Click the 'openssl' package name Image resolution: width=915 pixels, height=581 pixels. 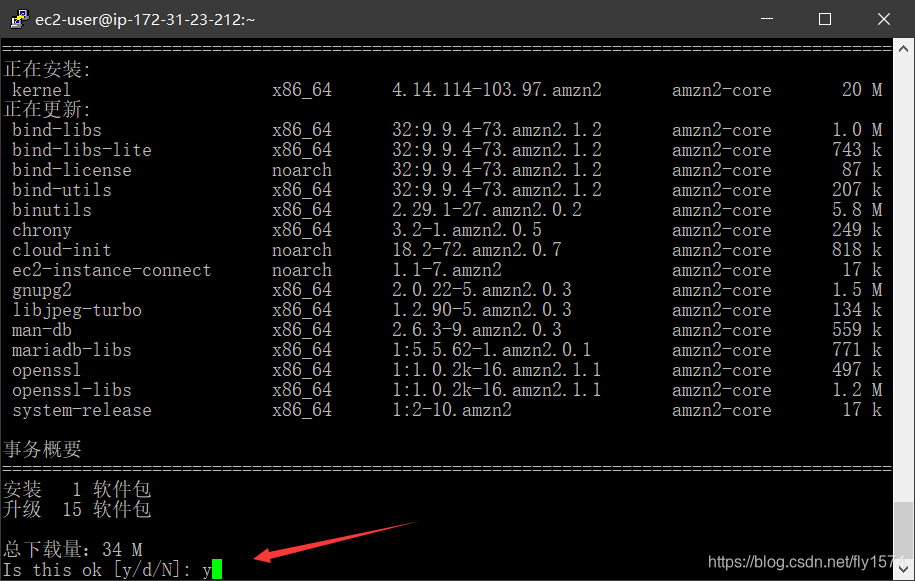[x=47, y=370]
